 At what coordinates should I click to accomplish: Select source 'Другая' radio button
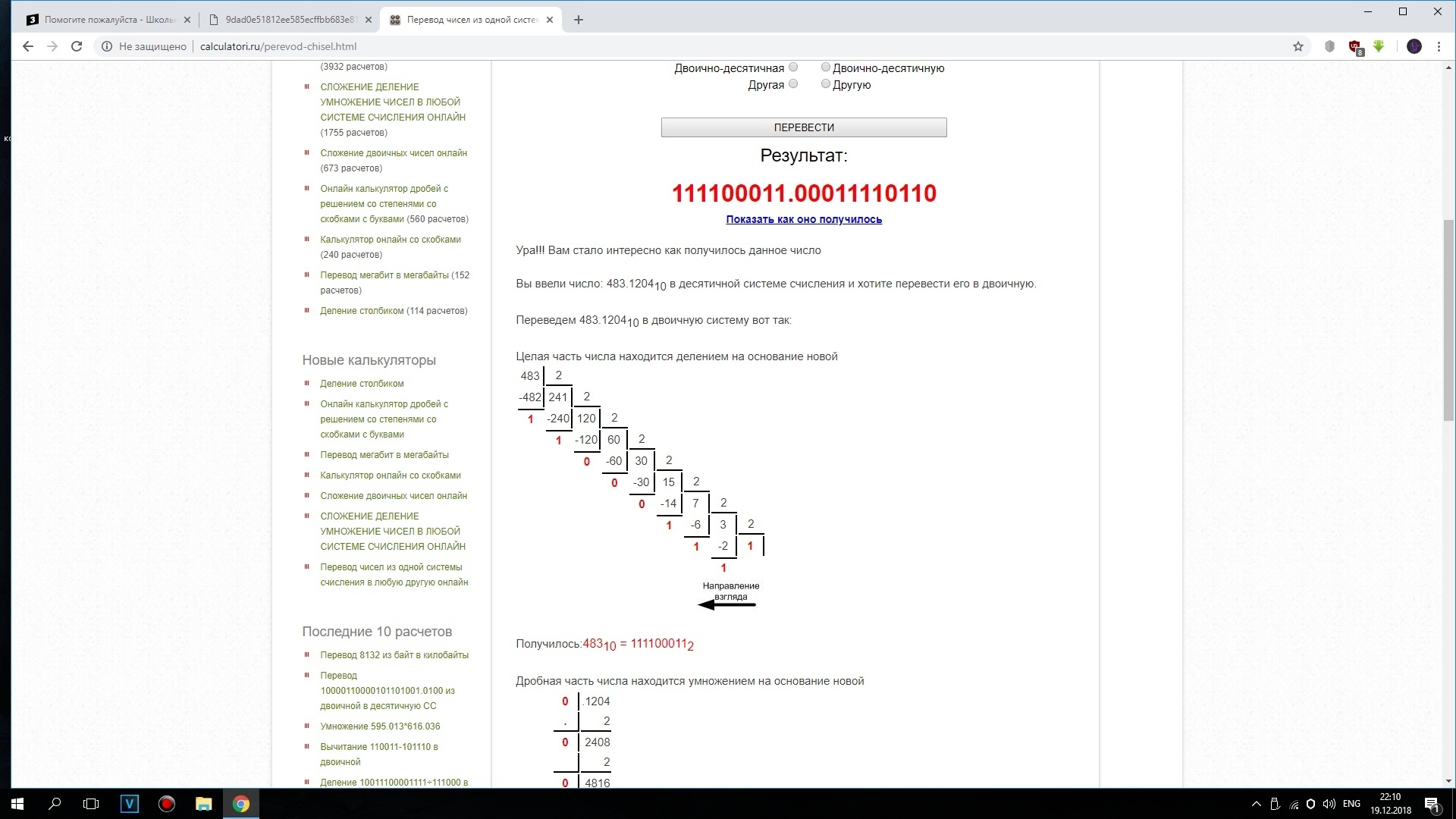tap(793, 84)
